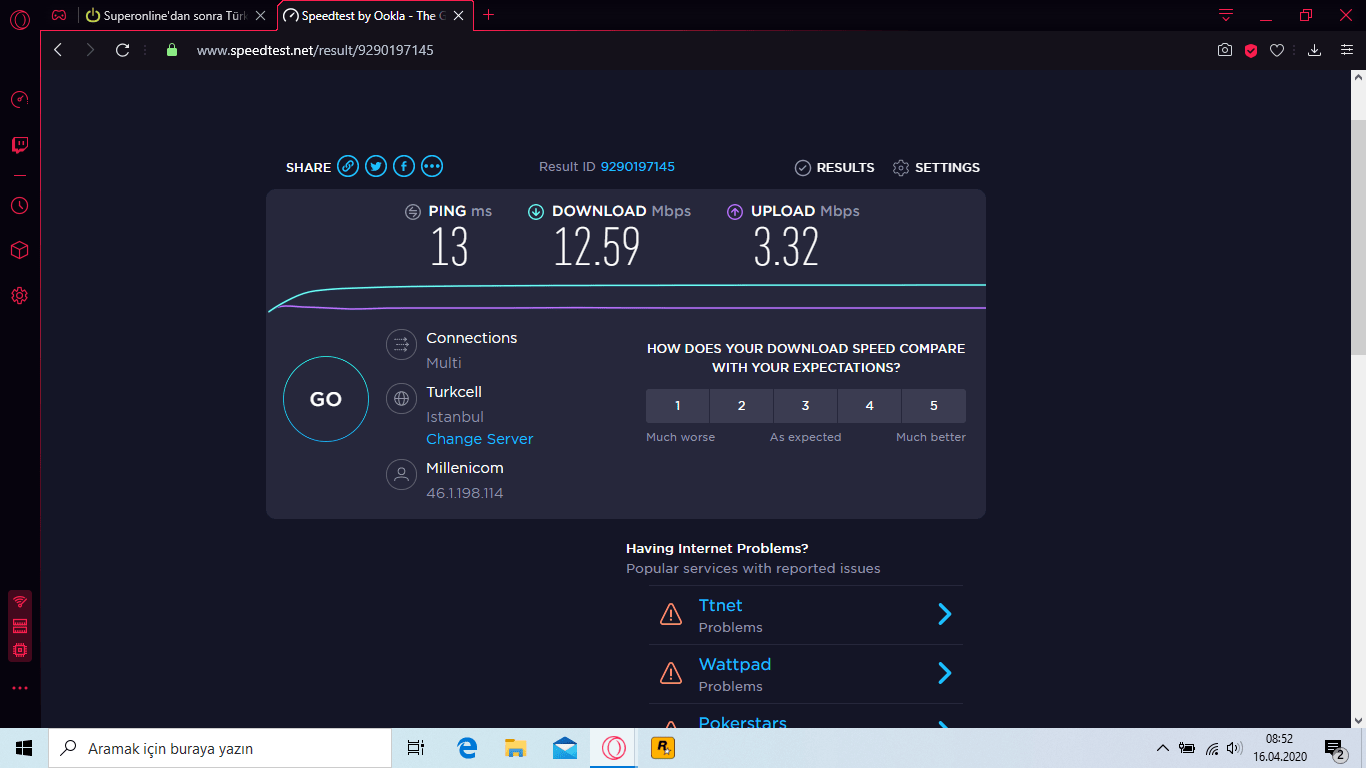Click Turkcell server globe icon

(401, 398)
